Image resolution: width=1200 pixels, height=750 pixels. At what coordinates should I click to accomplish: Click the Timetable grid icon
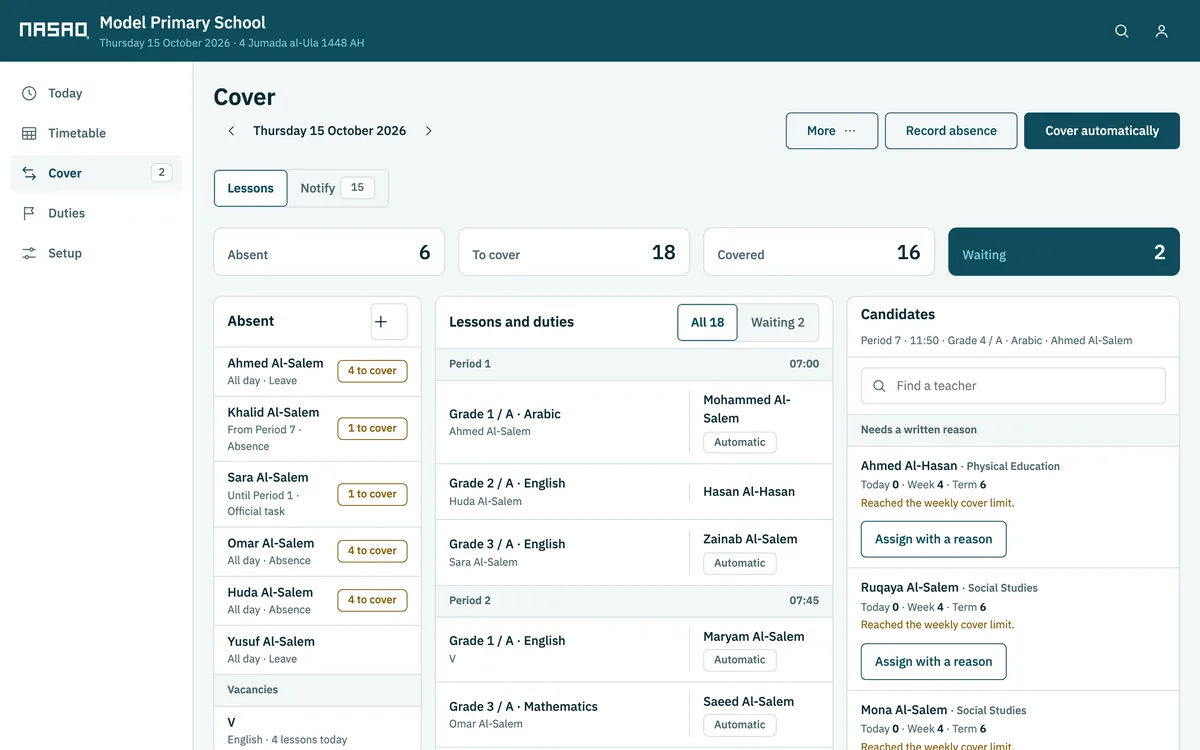click(x=29, y=133)
